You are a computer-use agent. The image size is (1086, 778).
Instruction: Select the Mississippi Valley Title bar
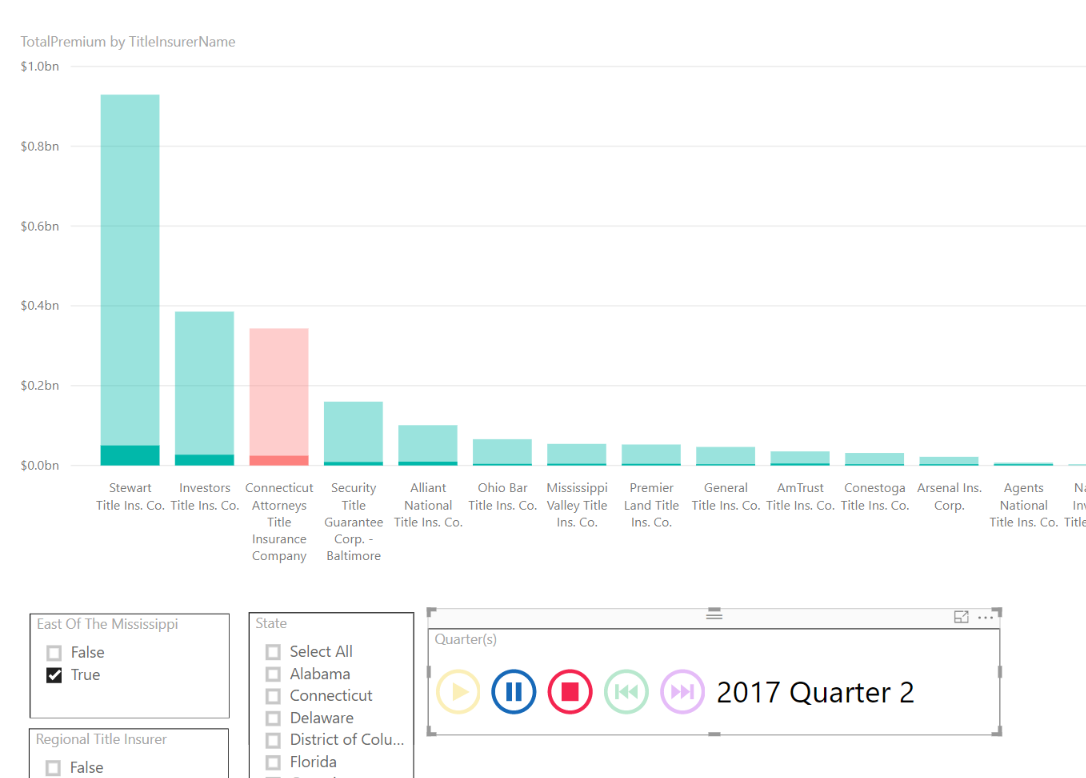576,454
